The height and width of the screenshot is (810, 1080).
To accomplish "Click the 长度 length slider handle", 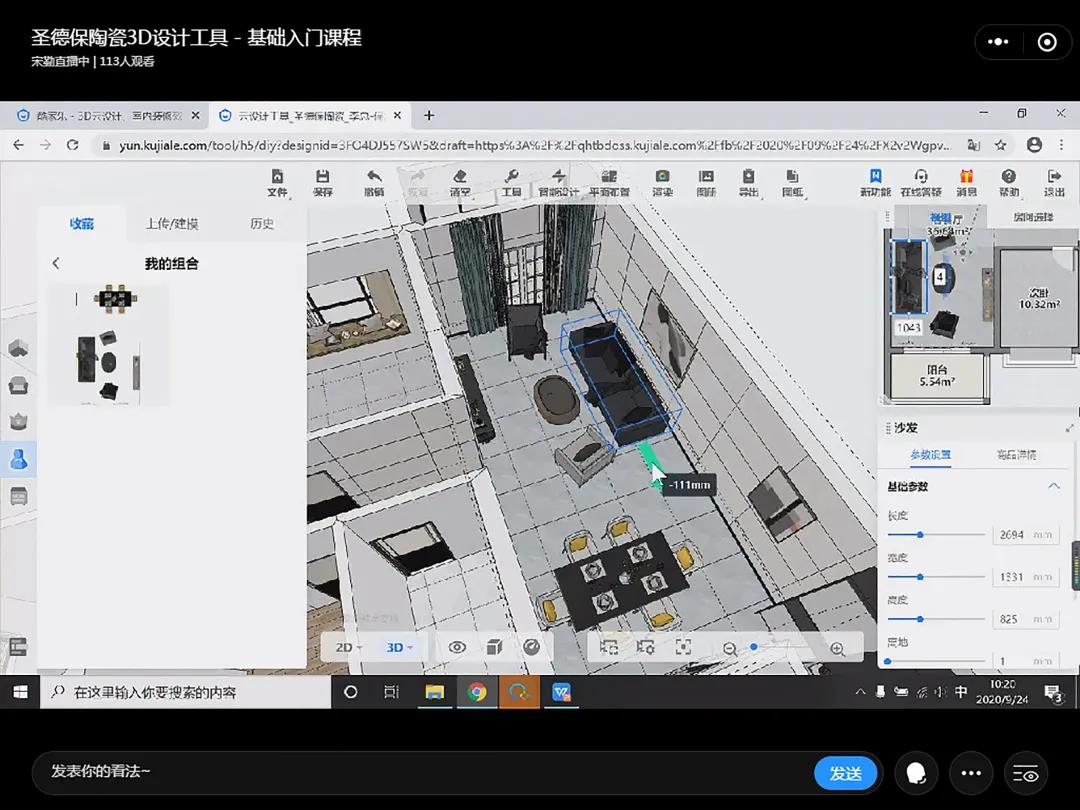I will pyautogui.click(x=920, y=535).
